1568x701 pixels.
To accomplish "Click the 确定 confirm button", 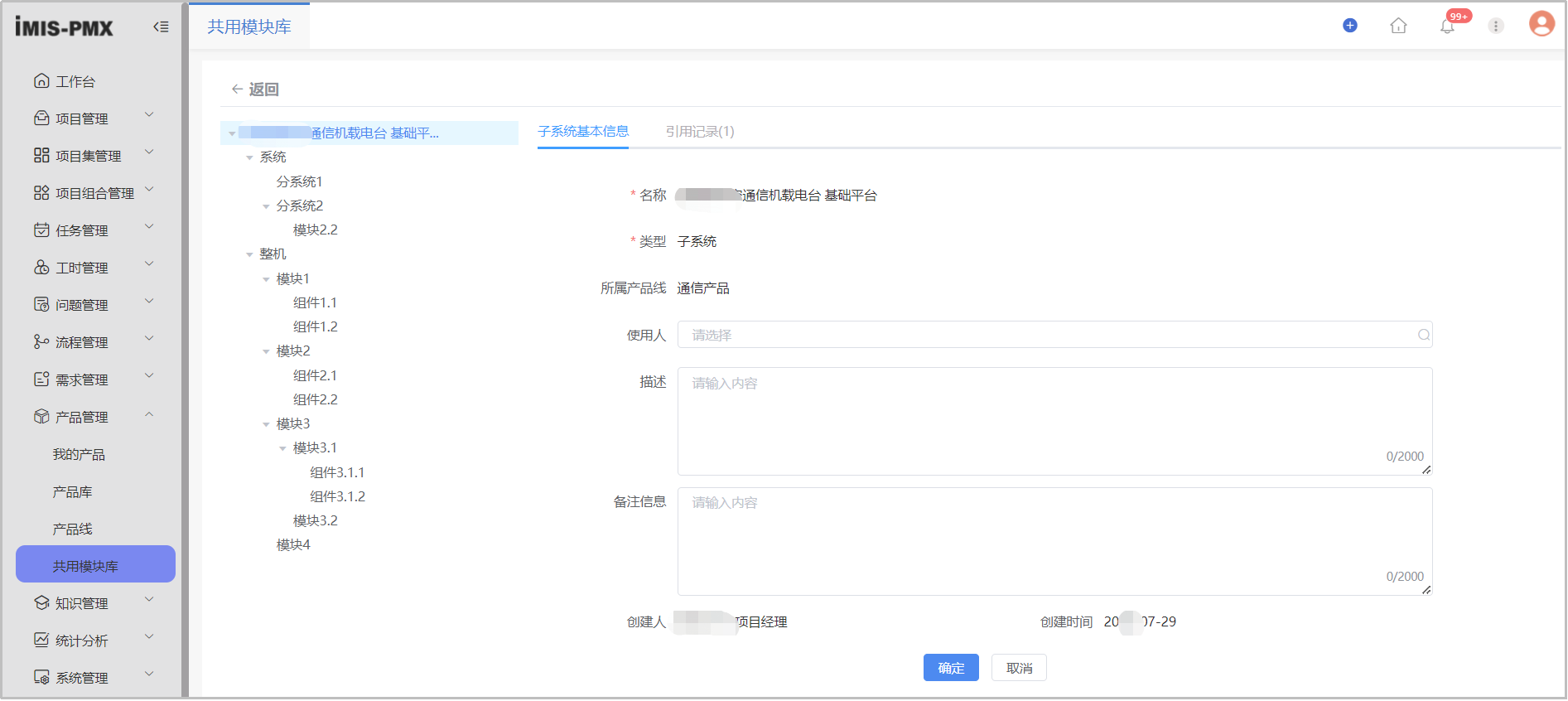I will (950, 668).
